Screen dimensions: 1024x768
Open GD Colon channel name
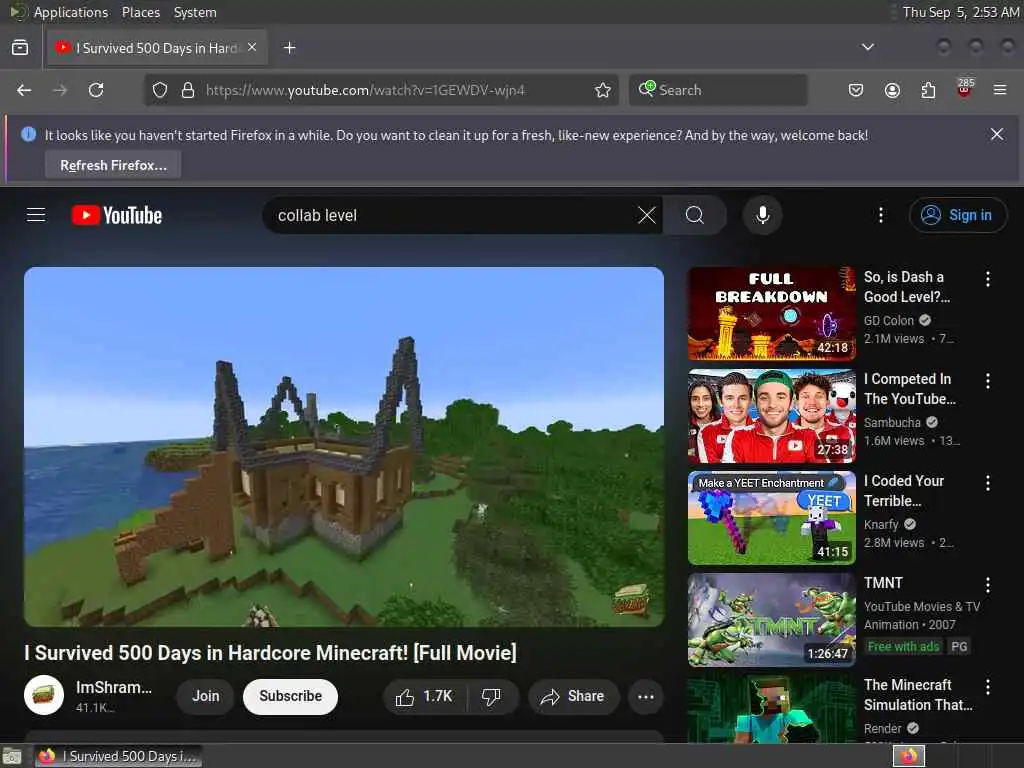point(889,321)
